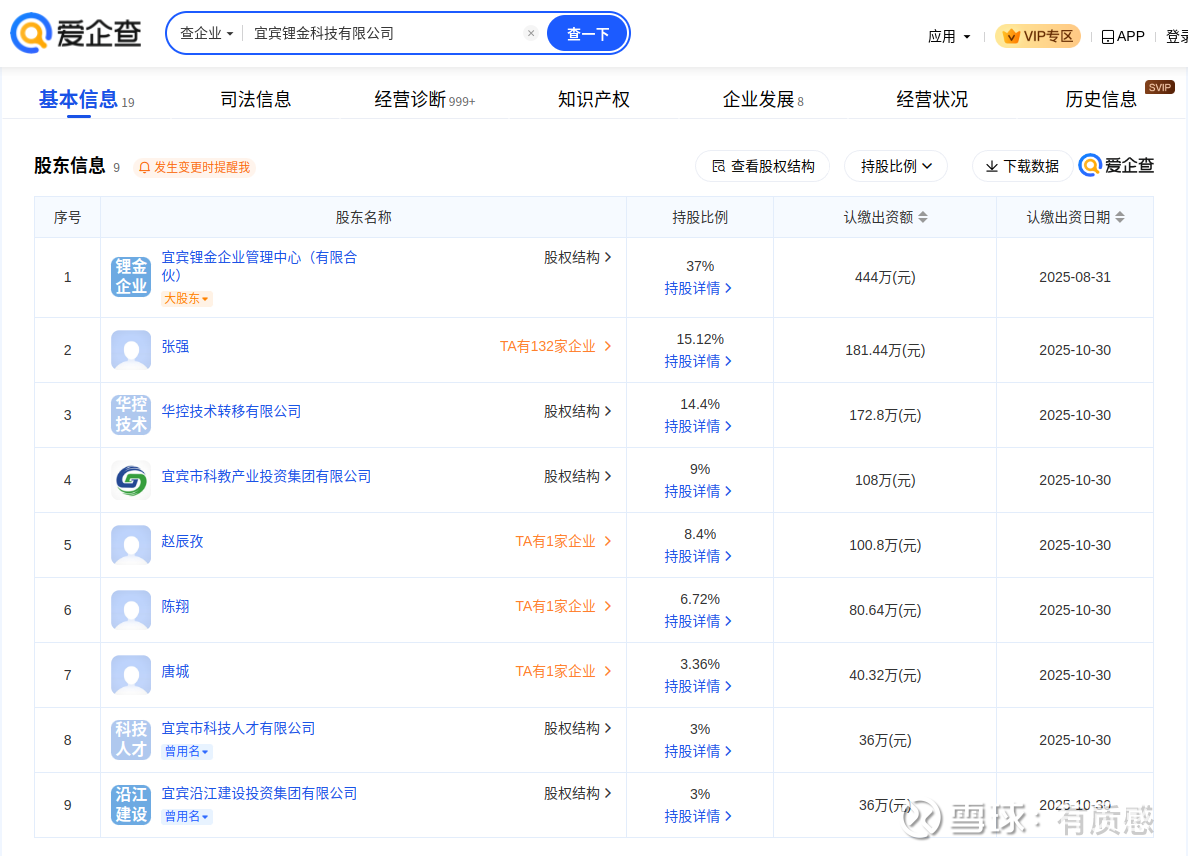The height and width of the screenshot is (856, 1188).
Task: Expand the 持股比例 filter dropdown
Action: point(896,166)
